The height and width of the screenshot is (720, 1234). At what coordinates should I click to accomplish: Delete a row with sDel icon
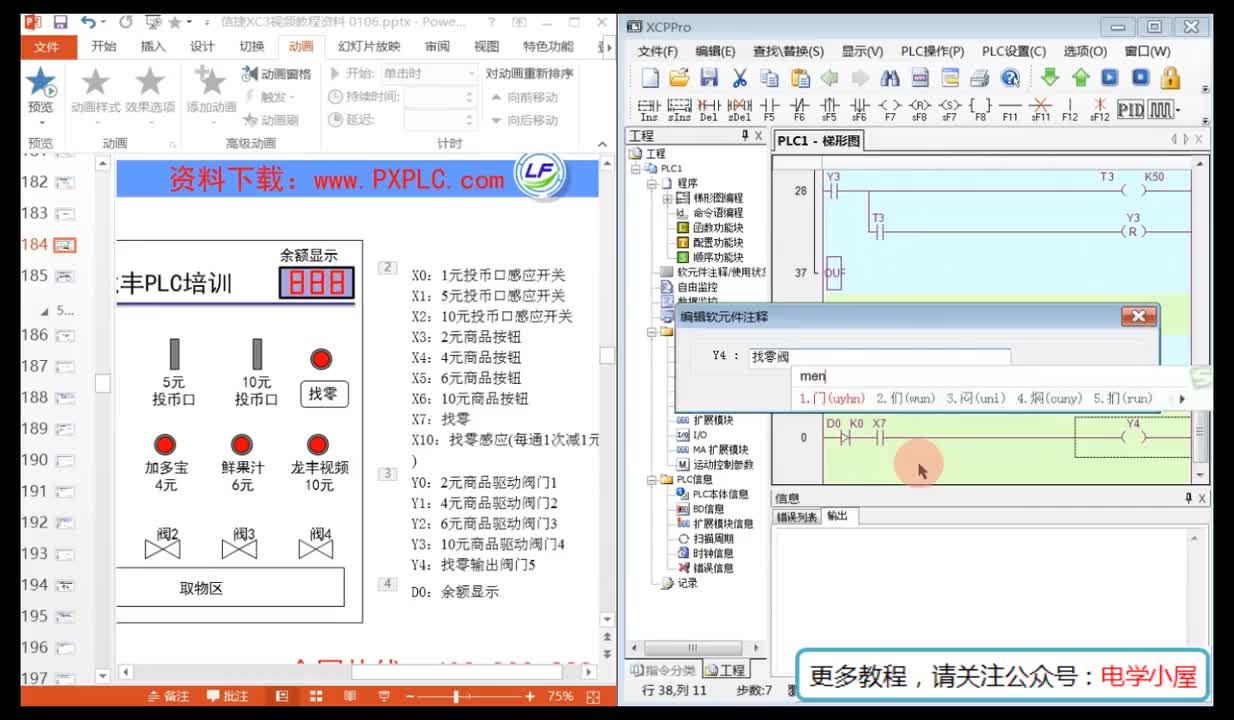pos(740,109)
